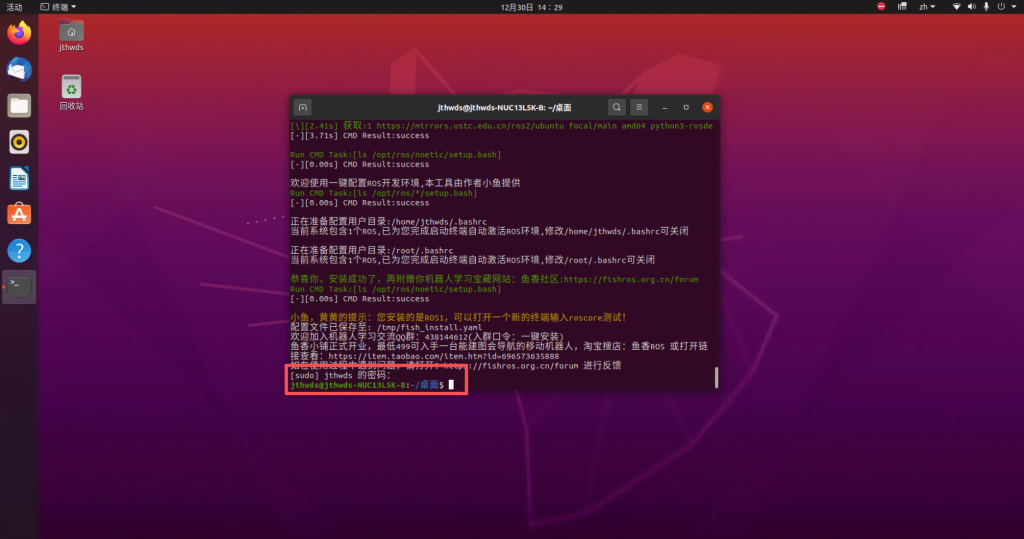Launch Firefox from the dock
The width and height of the screenshot is (1024, 539).
[19, 33]
